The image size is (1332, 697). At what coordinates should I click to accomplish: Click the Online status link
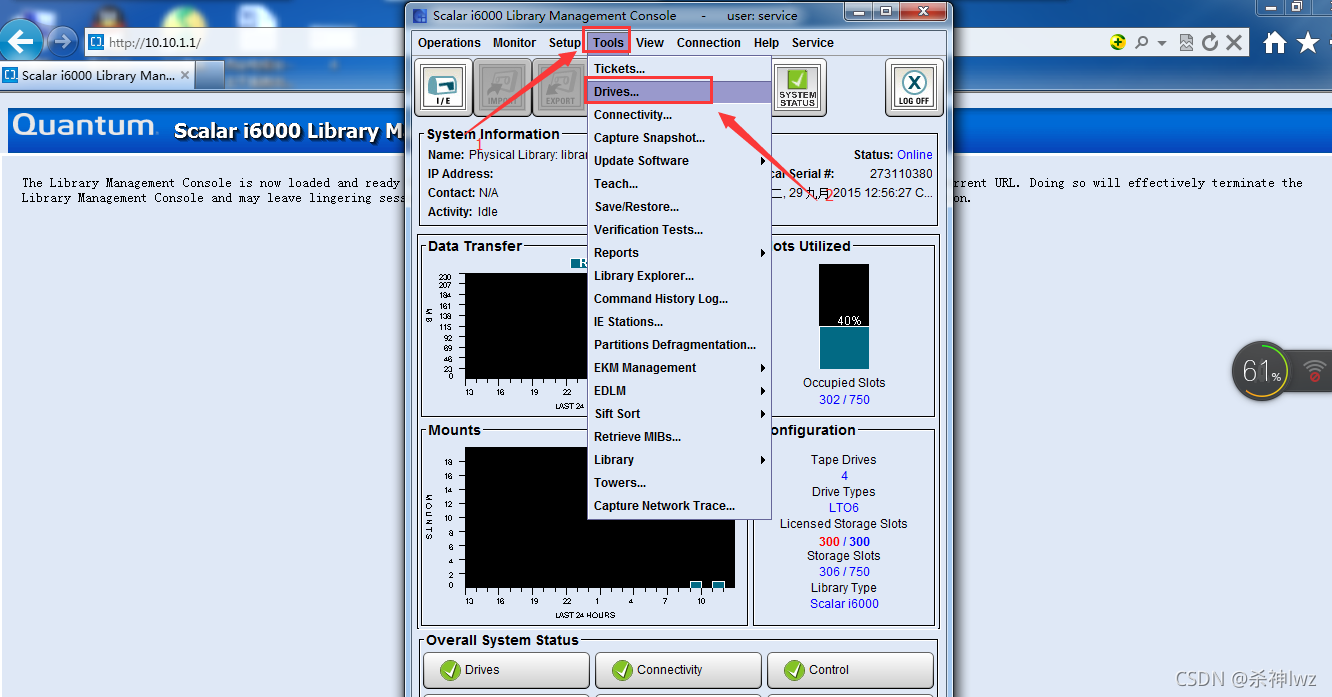click(914, 155)
